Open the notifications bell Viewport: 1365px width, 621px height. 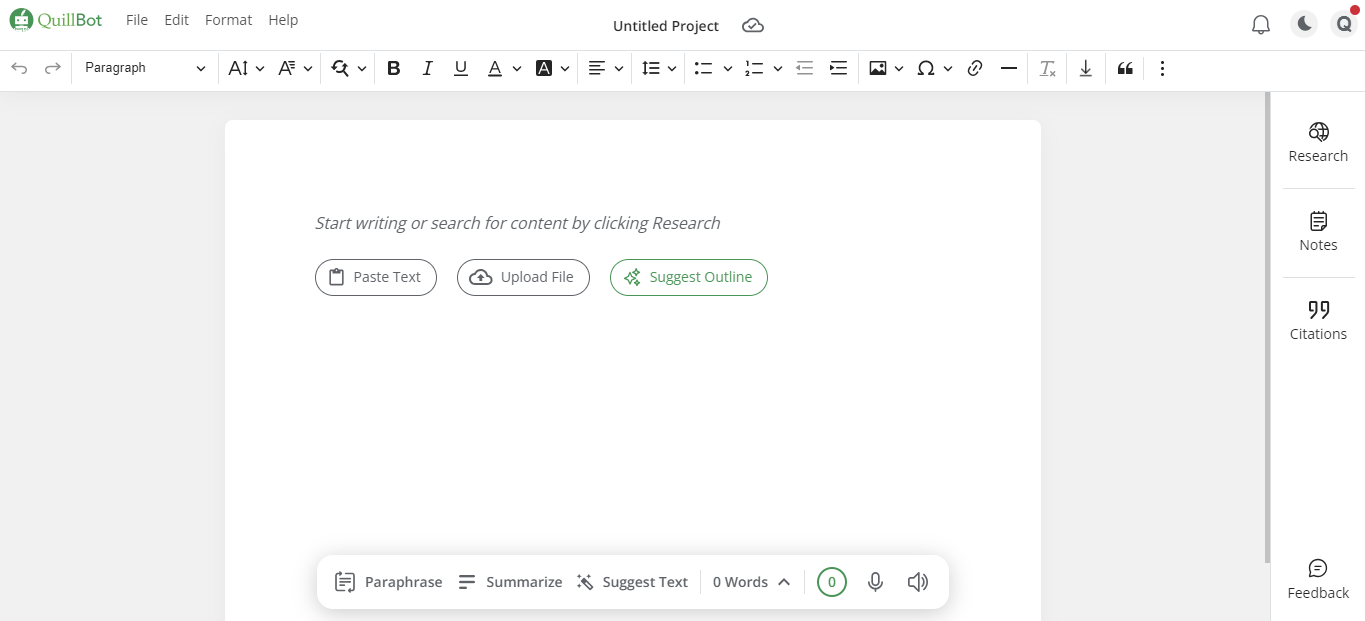1261,25
